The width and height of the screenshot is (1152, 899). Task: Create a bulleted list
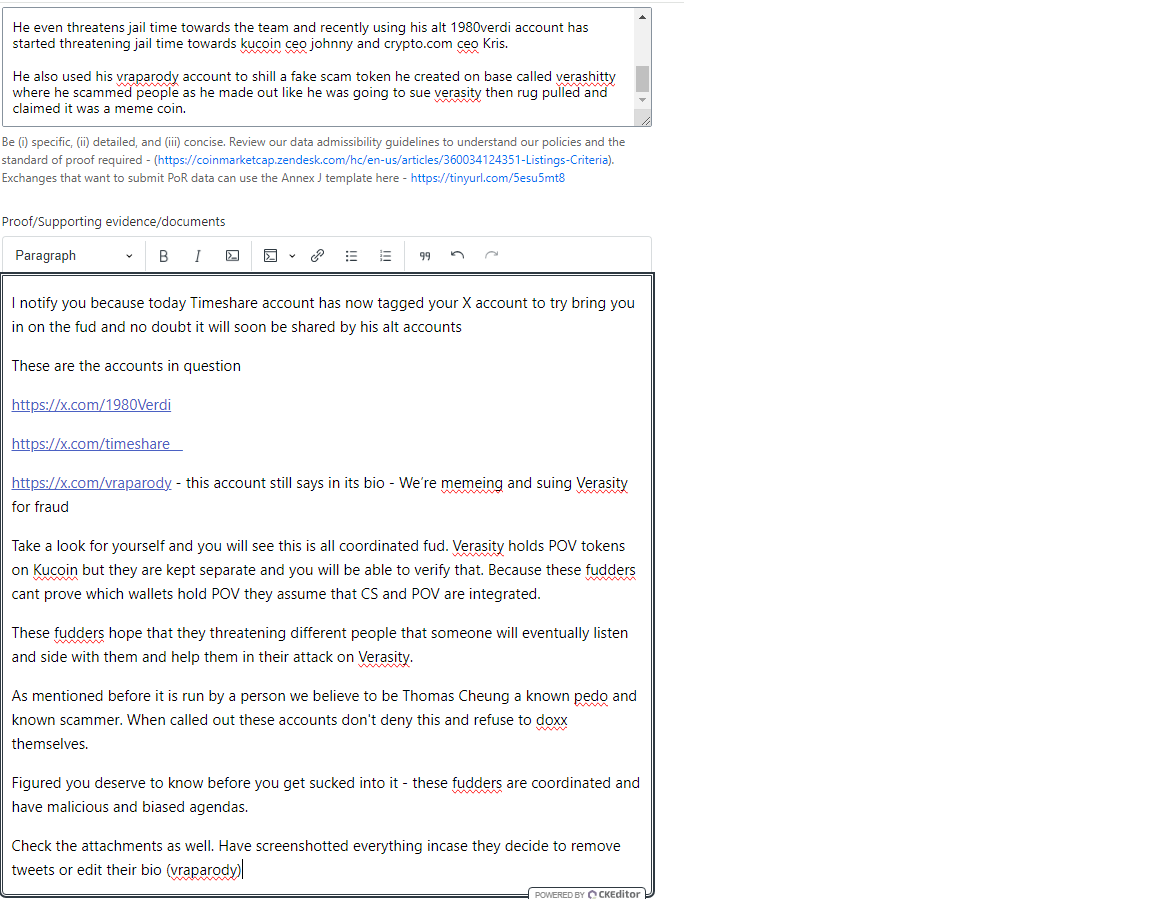(351, 256)
